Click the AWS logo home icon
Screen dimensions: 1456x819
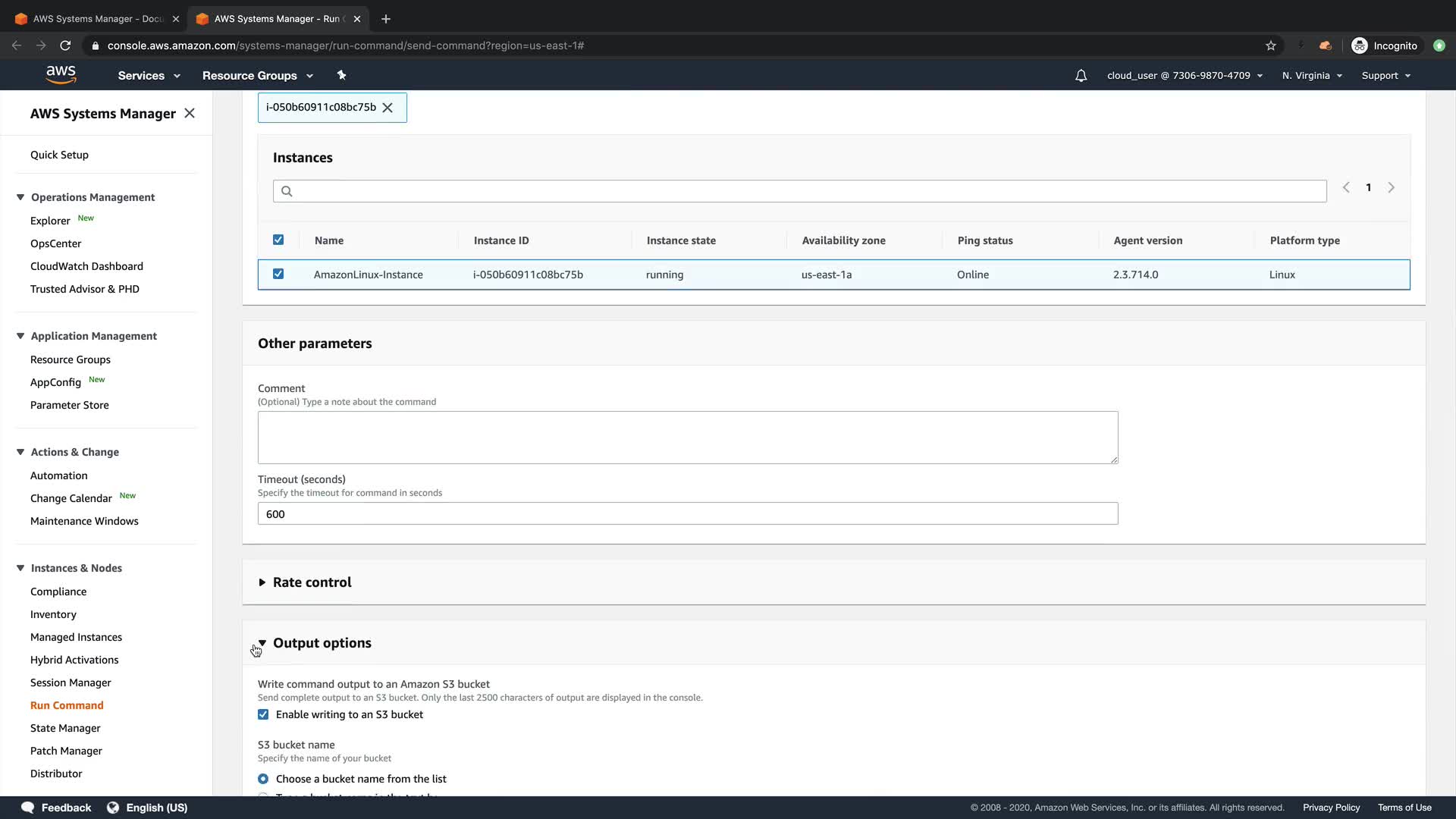coord(61,74)
